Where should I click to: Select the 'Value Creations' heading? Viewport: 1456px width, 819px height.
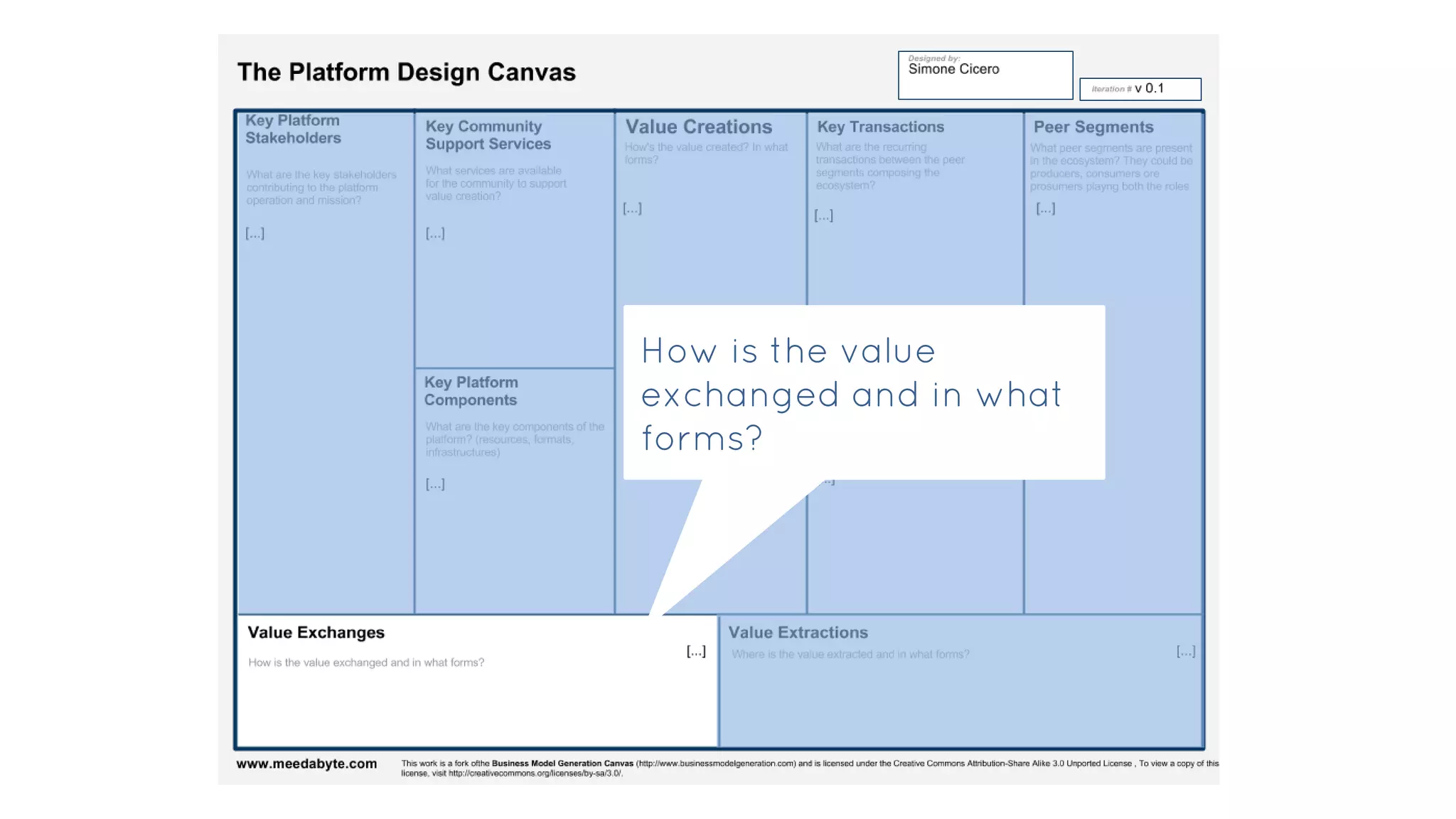698,127
